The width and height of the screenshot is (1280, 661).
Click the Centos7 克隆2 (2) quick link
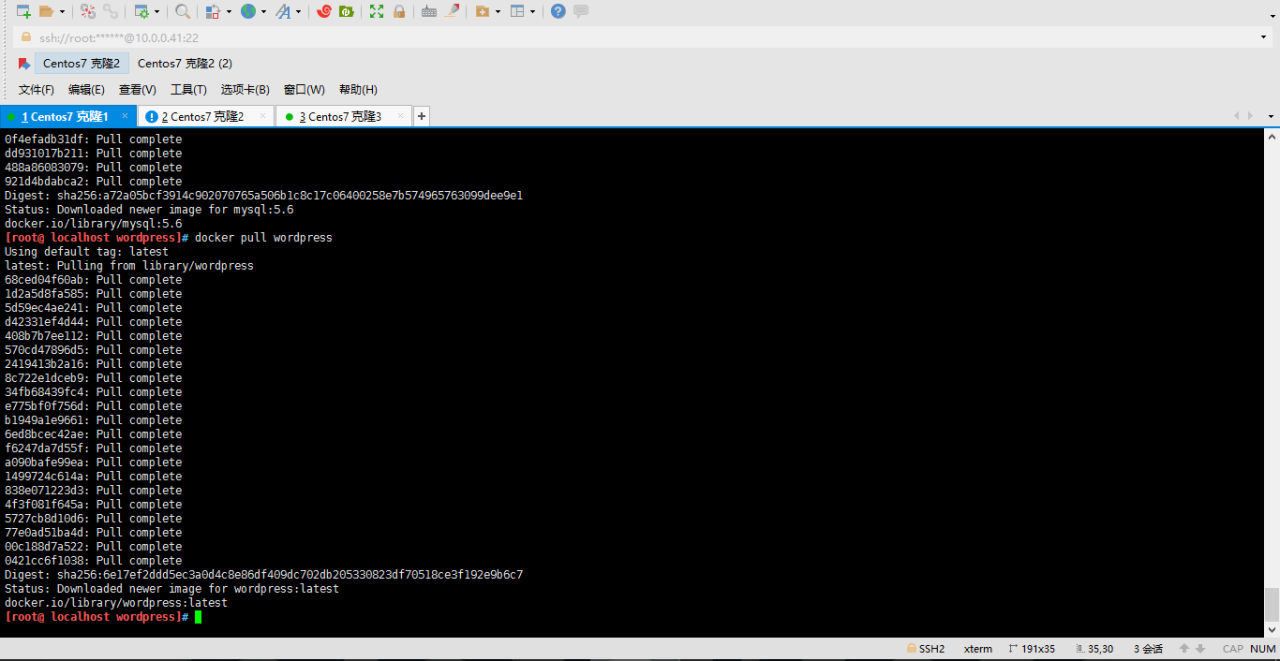[185, 63]
